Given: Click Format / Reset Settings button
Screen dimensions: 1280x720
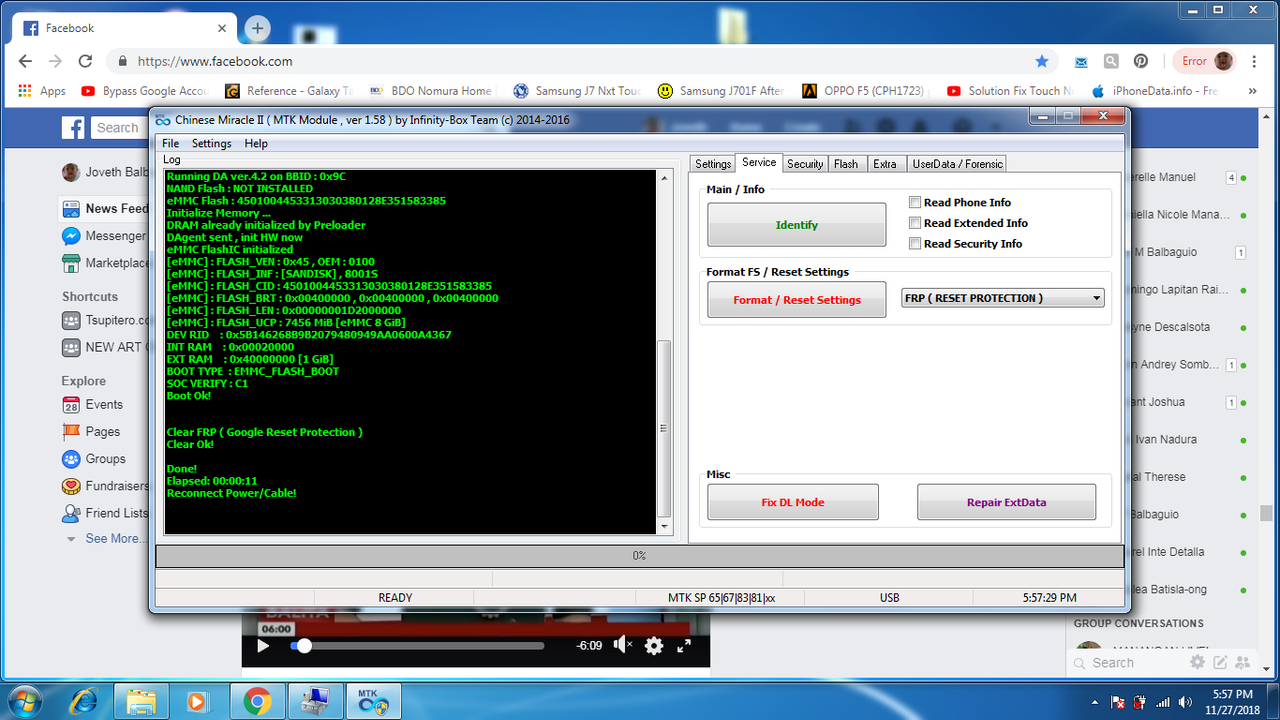Looking at the screenshot, I should click(796, 300).
